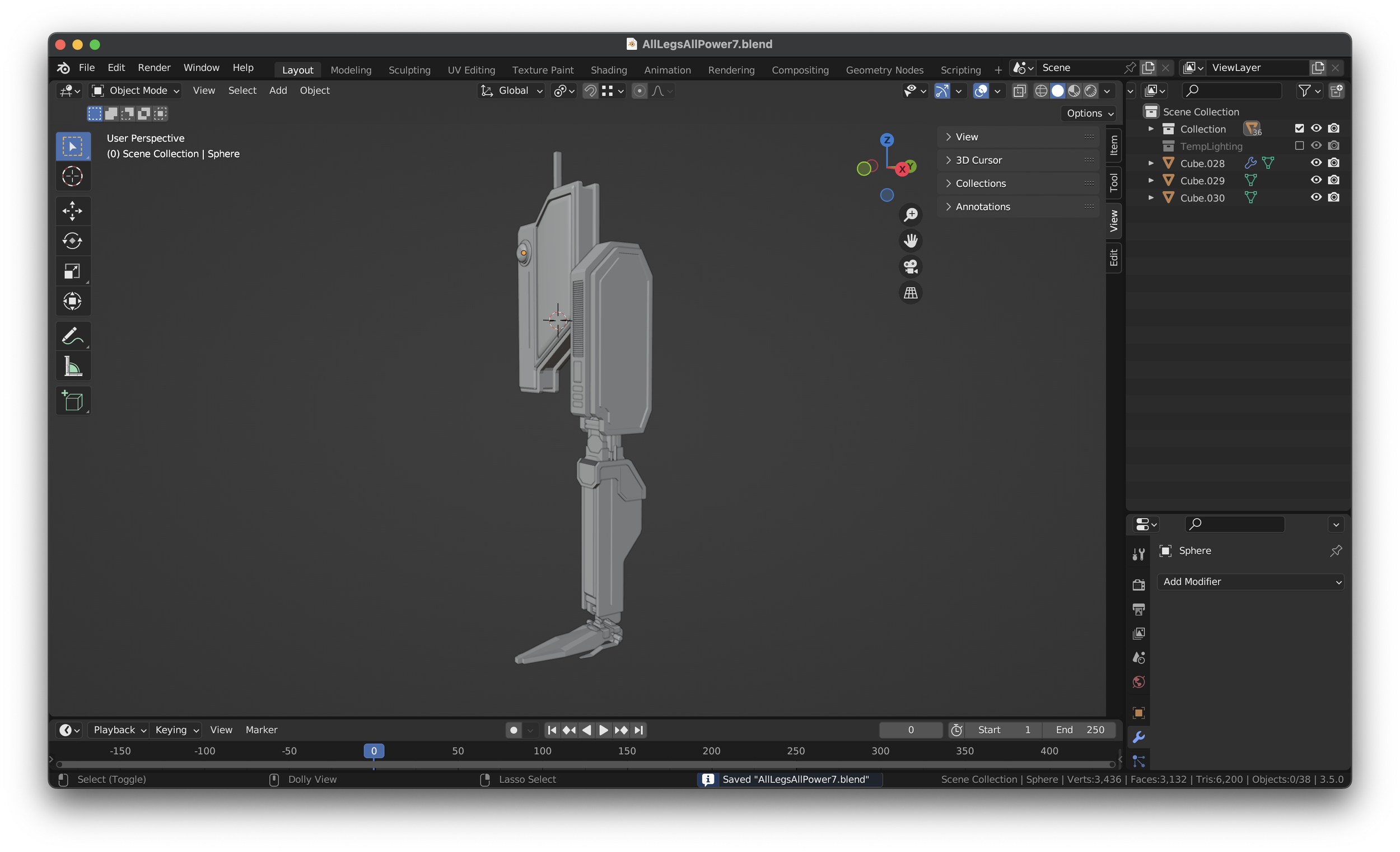Viewport: 1400px width, 852px height.
Task: Switch to the Shading workspace tab
Action: pos(609,70)
